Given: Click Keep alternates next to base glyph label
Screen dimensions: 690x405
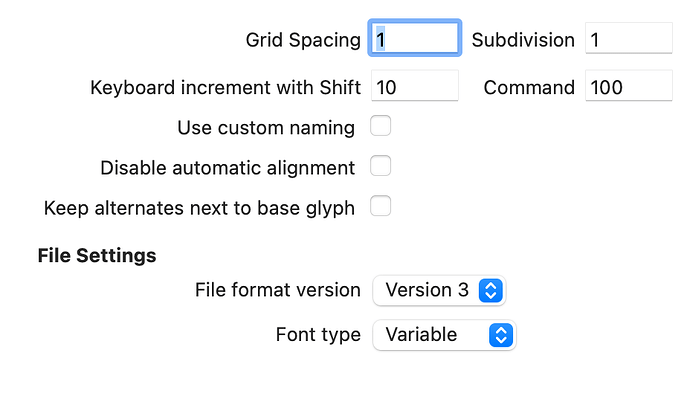Looking at the screenshot, I should click(x=199, y=208).
